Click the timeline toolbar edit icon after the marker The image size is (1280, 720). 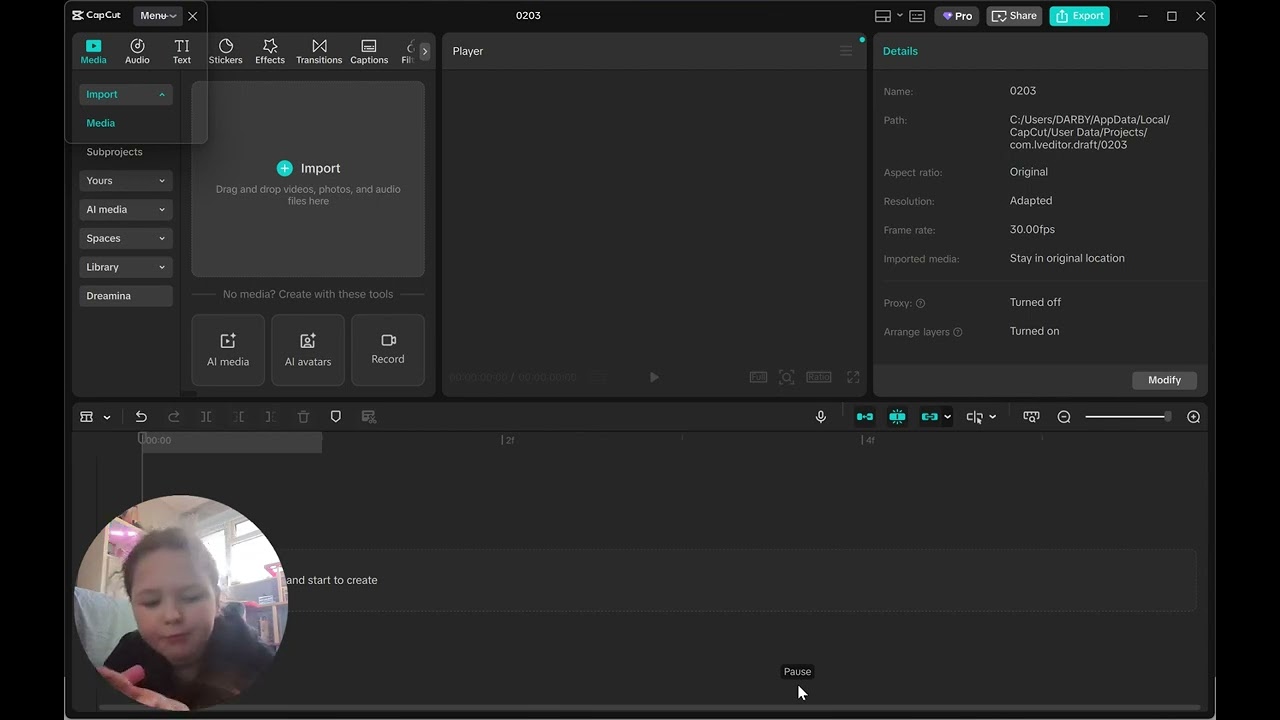point(369,417)
